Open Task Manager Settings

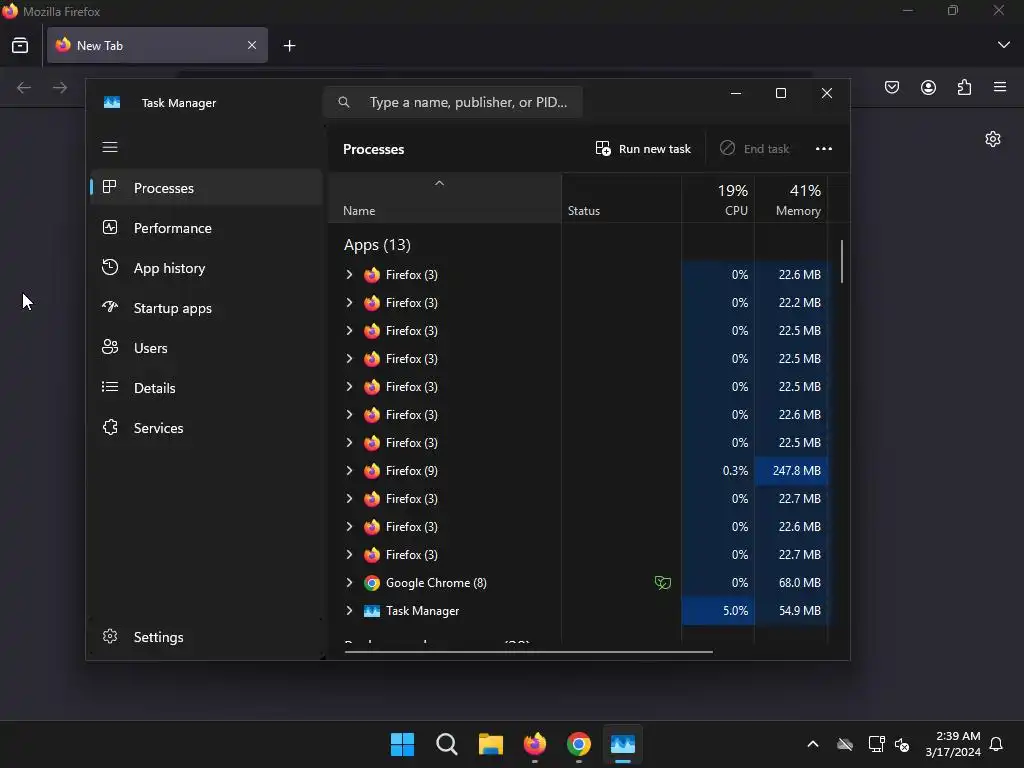tap(206, 637)
